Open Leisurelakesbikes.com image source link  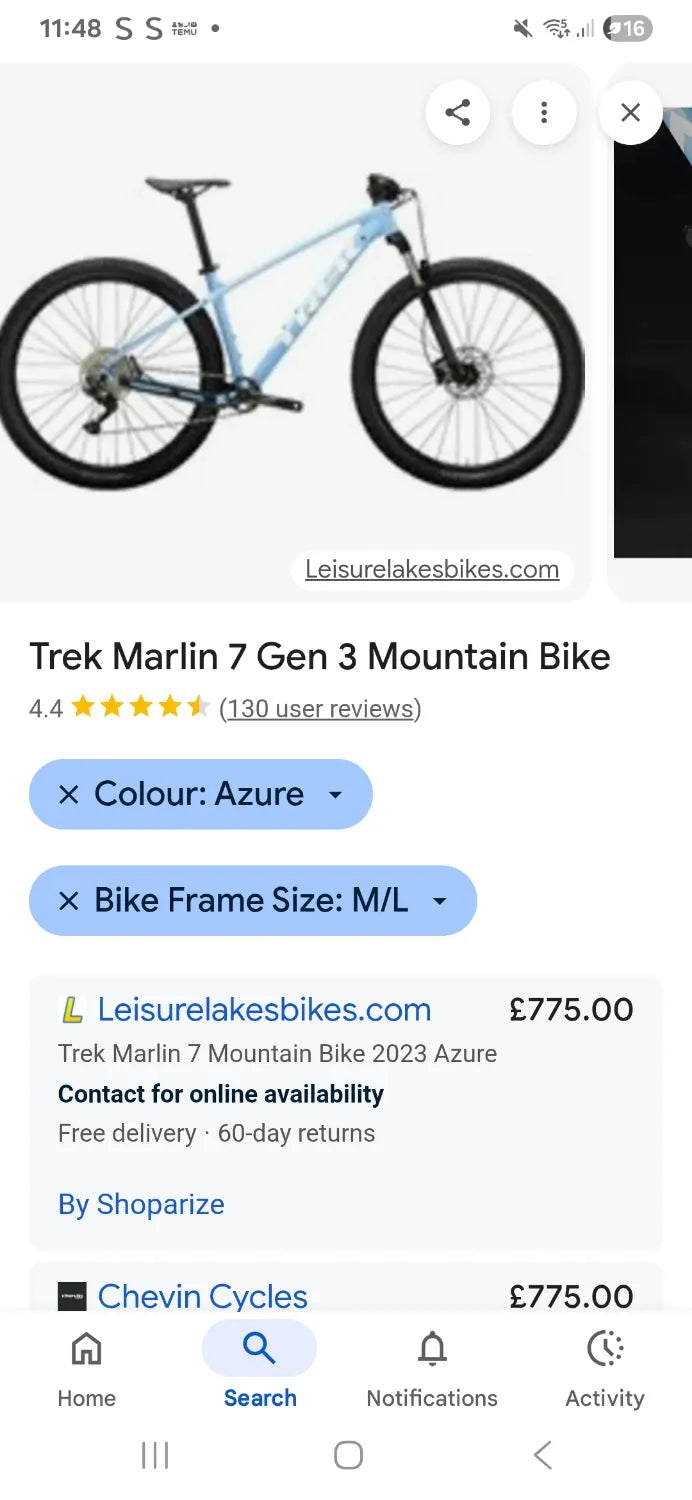[x=432, y=570]
